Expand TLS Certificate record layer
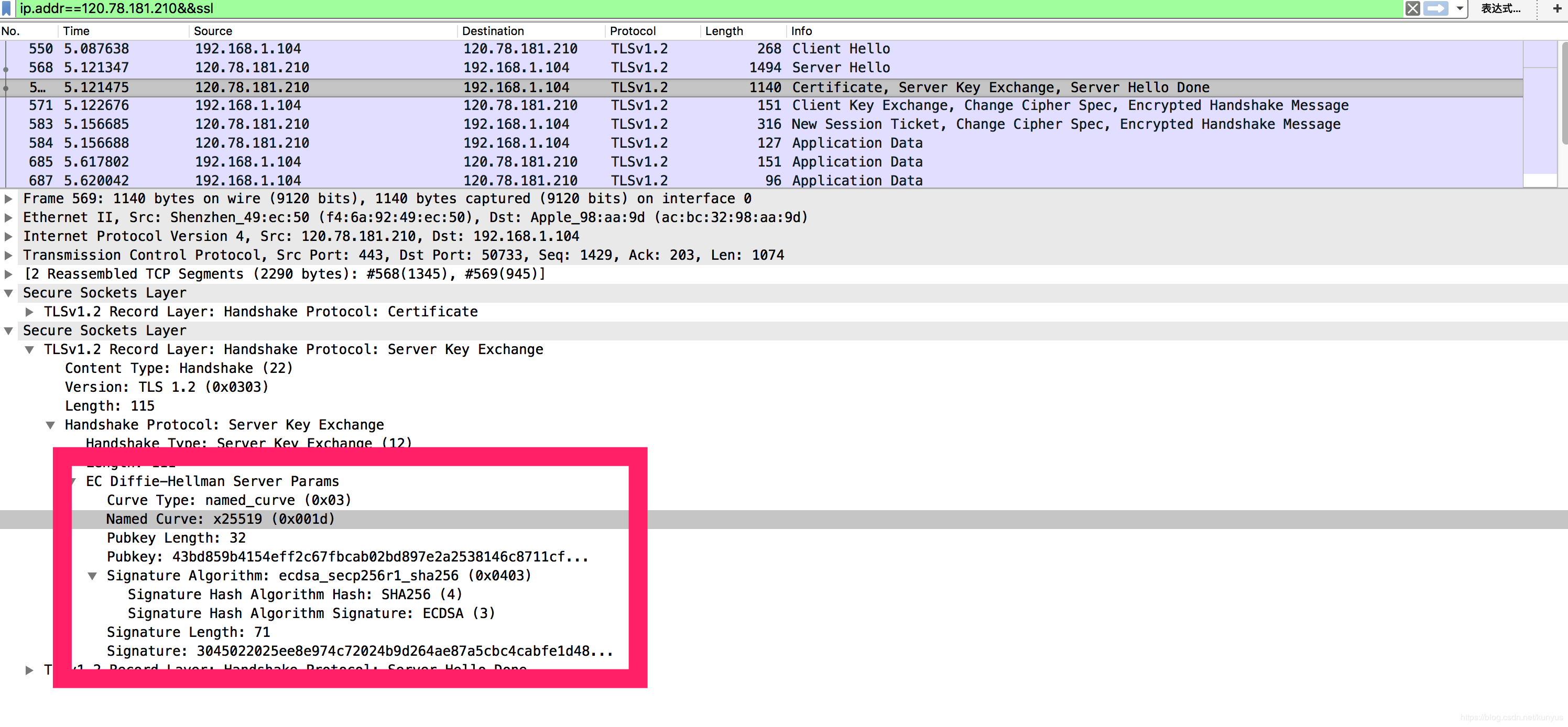 point(29,312)
